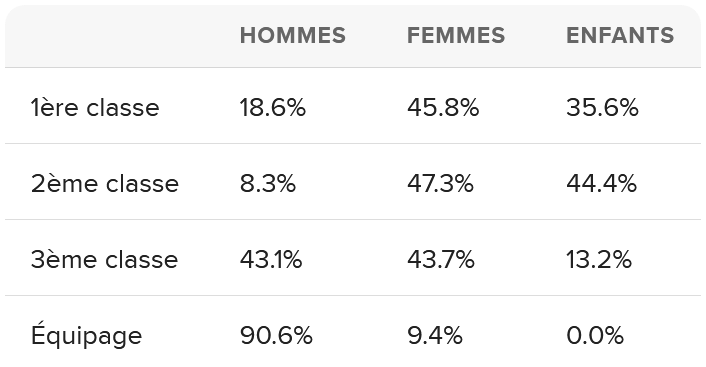This screenshot has width=706, height=367.
Task: Click the 13.2% enfants value
Action: click(x=599, y=260)
